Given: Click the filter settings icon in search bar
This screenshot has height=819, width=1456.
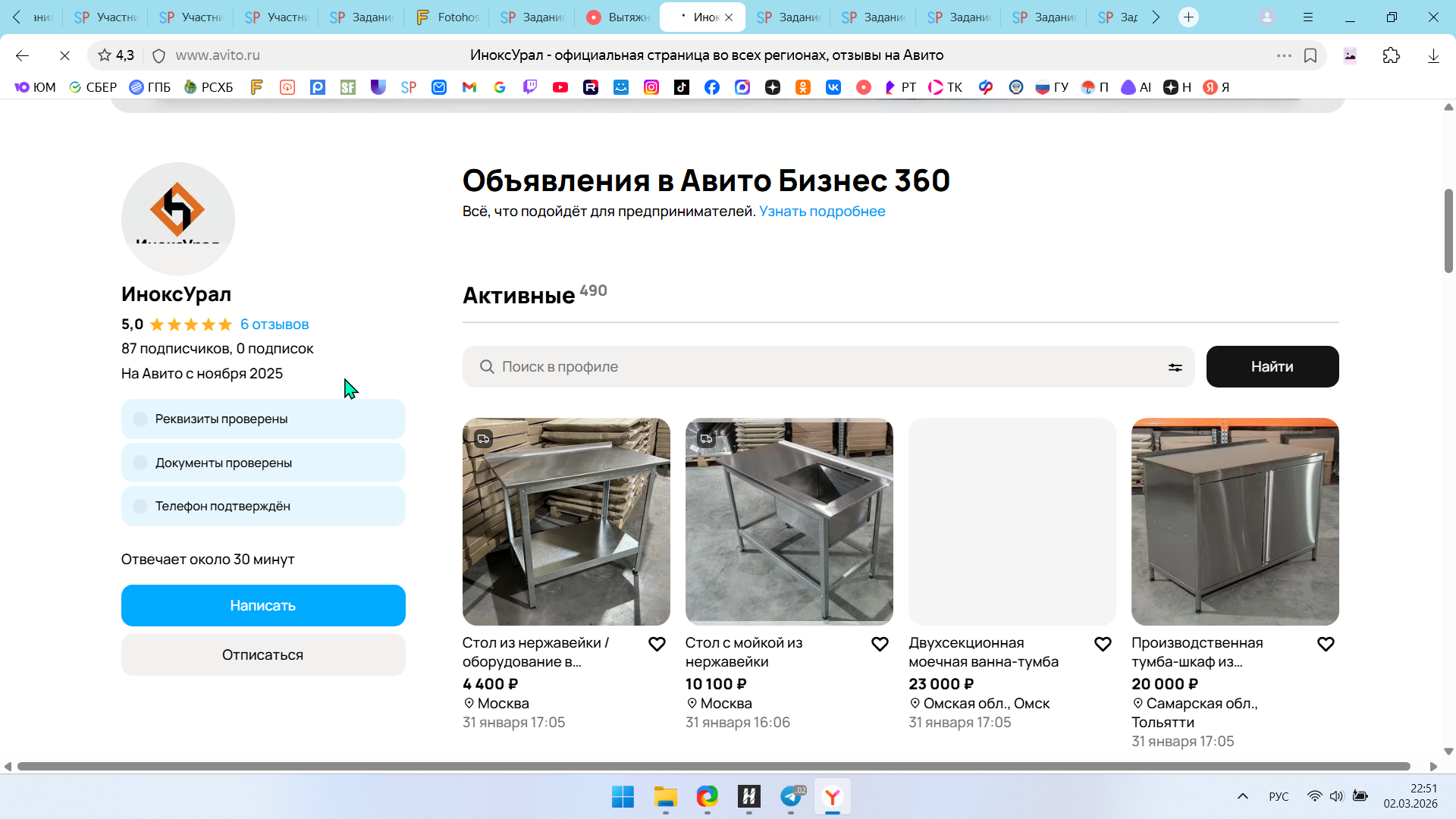Looking at the screenshot, I should 1175,367.
